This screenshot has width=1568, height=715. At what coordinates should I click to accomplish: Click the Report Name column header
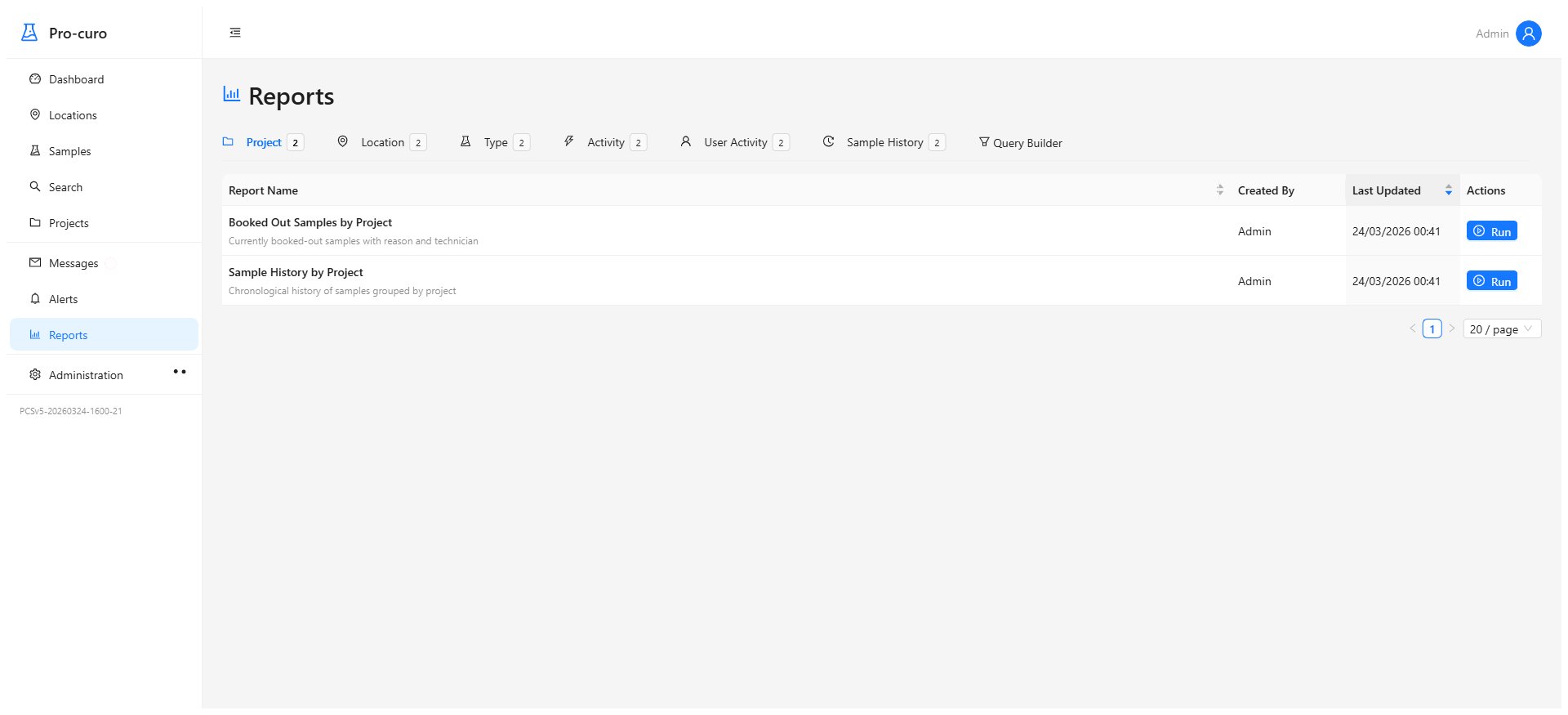coord(726,190)
